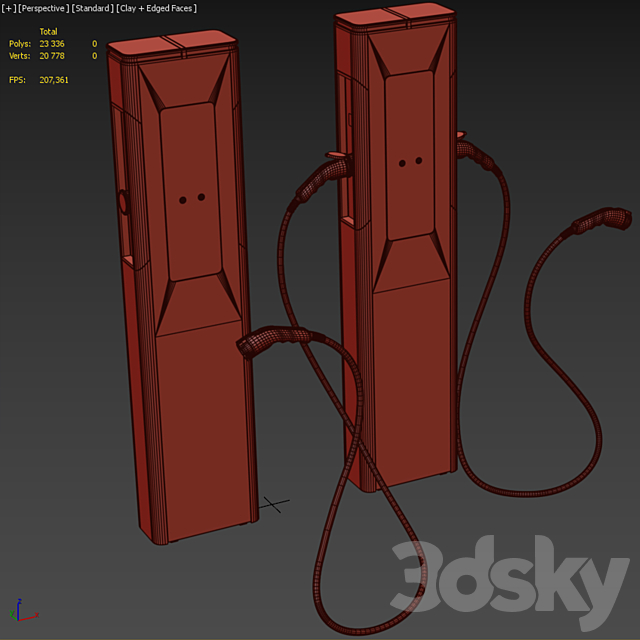This screenshot has height=640, width=640.
Task: Click the Polys: statistics label
Action: (20, 44)
